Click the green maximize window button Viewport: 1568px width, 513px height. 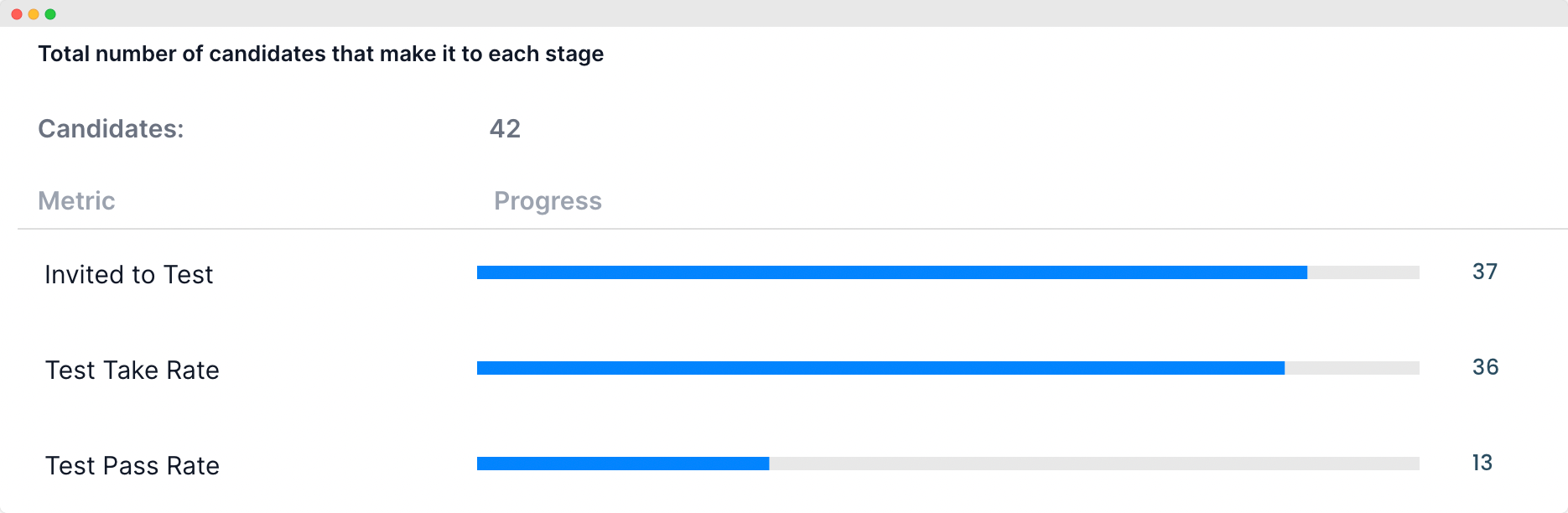point(50,14)
